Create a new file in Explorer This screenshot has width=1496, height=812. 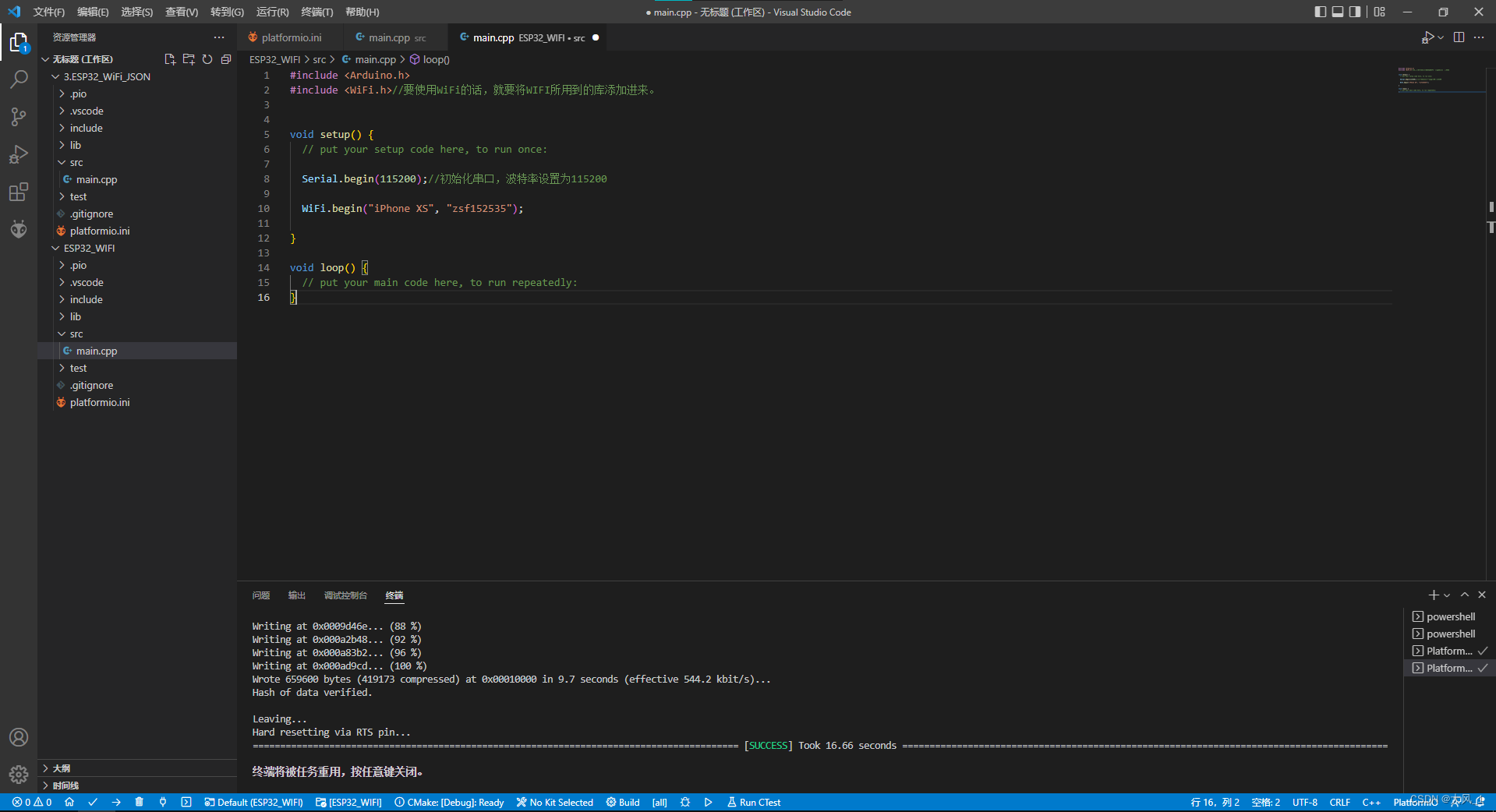point(170,59)
